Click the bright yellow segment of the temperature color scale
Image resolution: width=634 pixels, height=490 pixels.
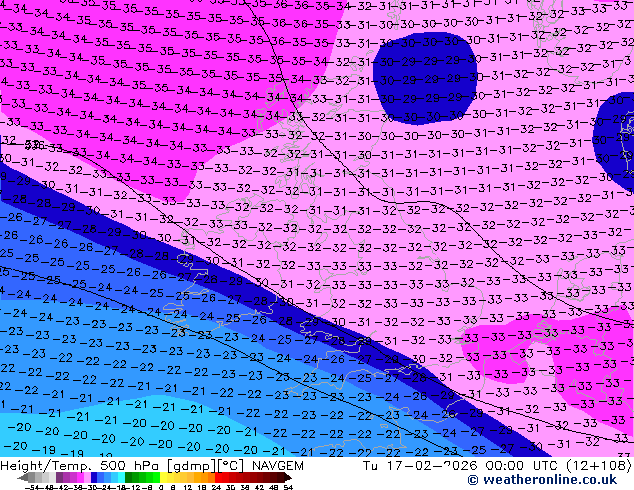point(163,477)
